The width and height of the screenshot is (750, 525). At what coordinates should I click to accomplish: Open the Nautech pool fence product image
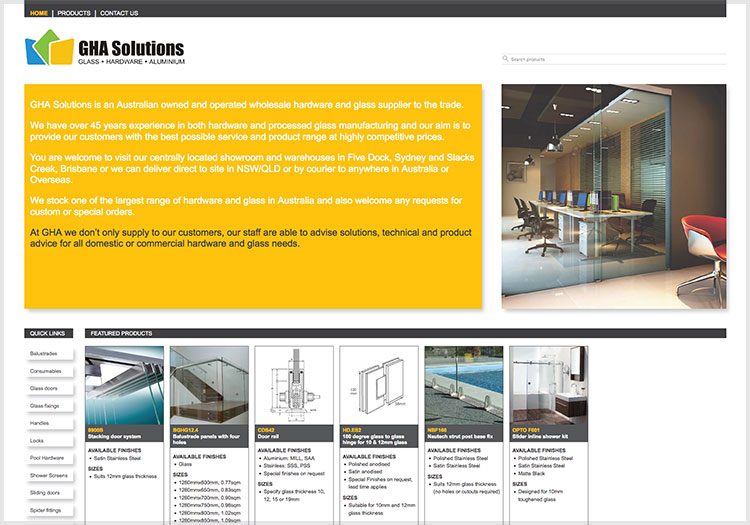tap(464, 385)
